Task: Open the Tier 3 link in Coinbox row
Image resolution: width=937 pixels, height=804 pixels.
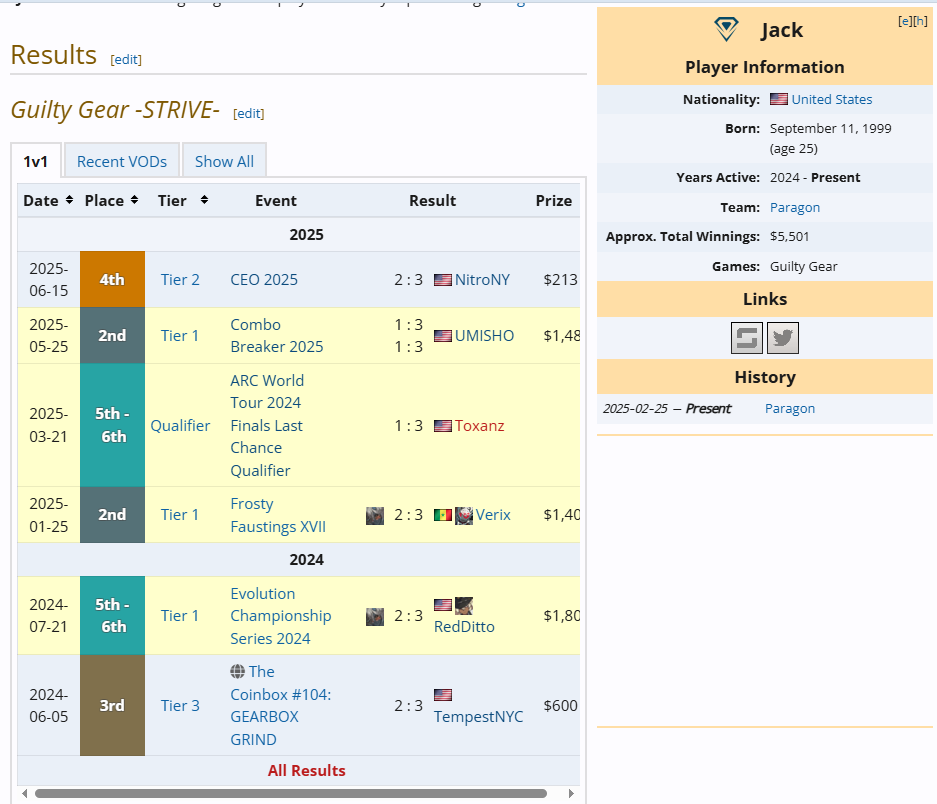Action: coord(180,706)
